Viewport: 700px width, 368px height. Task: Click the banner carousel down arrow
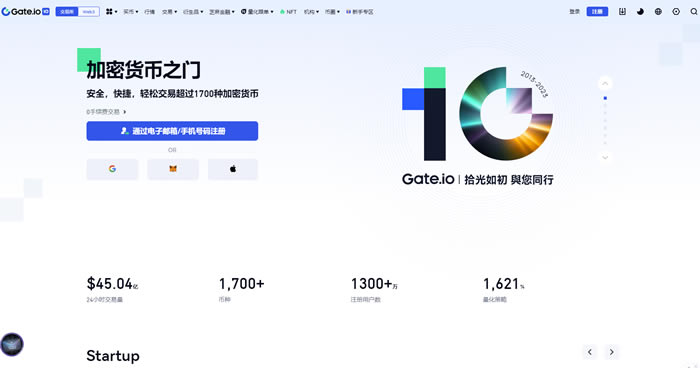coord(605,157)
